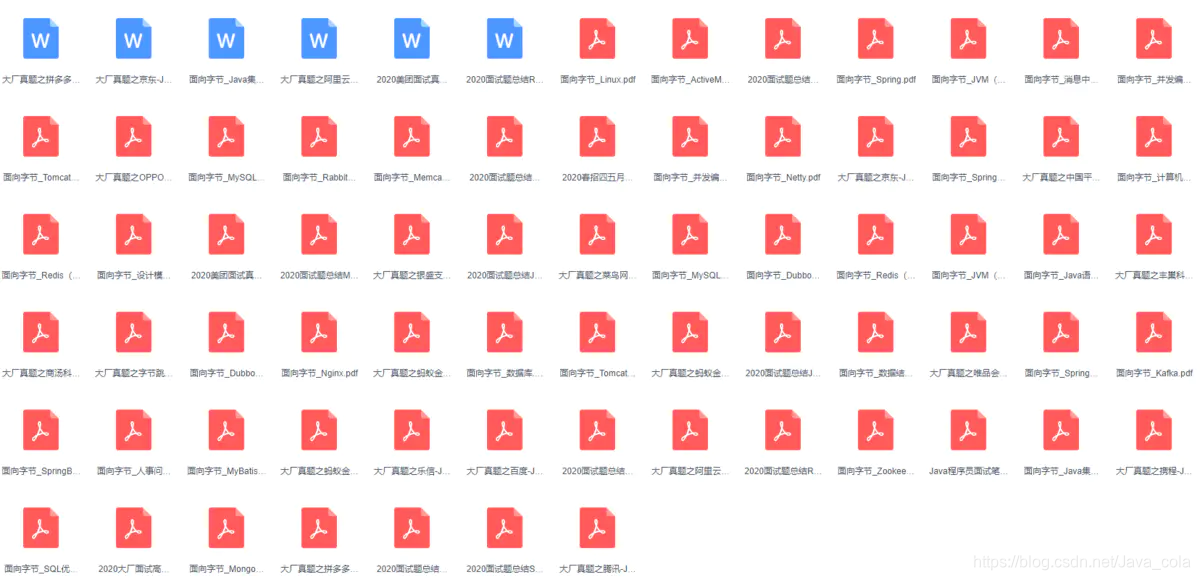Viewport: 1200px width, 580px height.
Task: Click the file name 面向字节_Mongo
Action: tap(227, 569)
